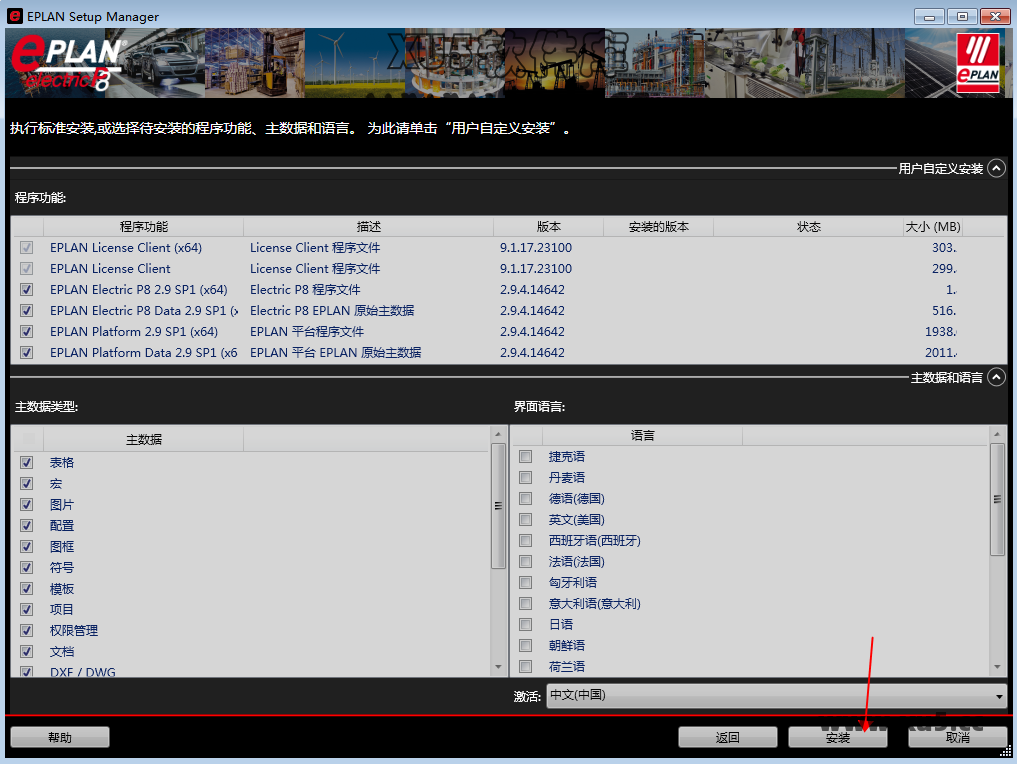Click the 返回 button
The width and height of the screenshot is (1017, 764).
point(727,736)
